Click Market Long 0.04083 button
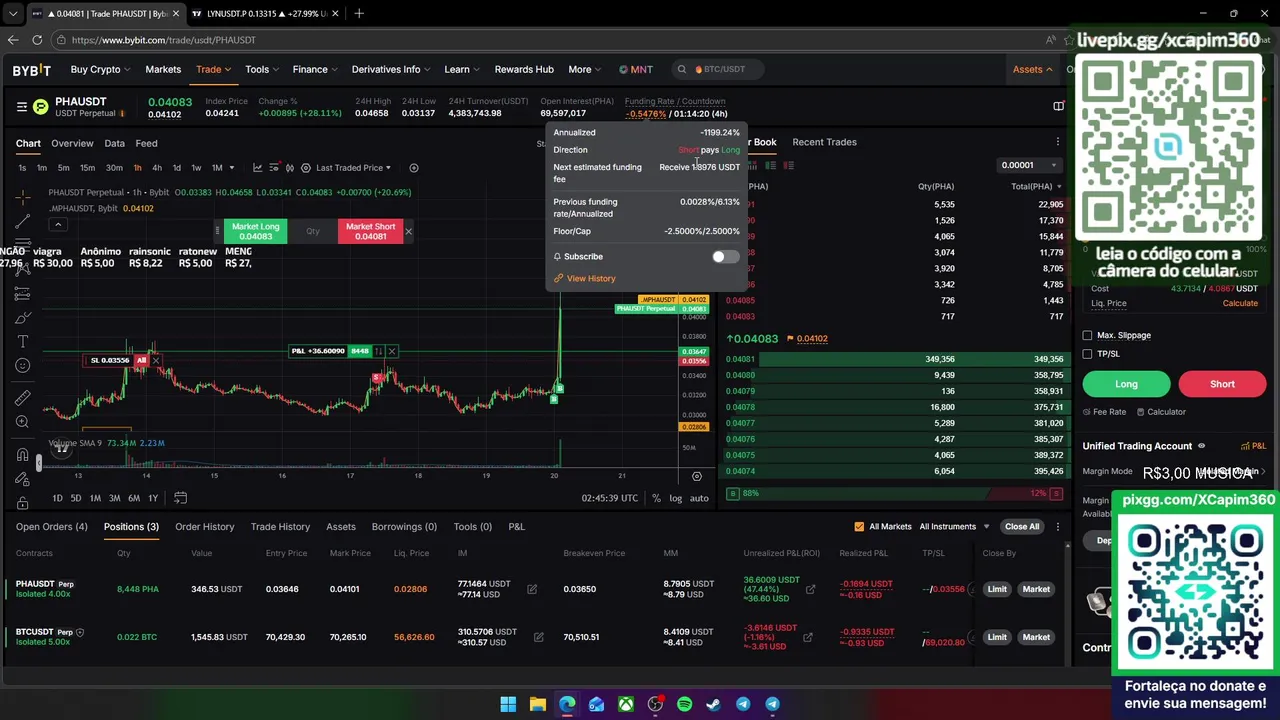The width and height of the screenshot is (1280, 720). click(256, 231)
